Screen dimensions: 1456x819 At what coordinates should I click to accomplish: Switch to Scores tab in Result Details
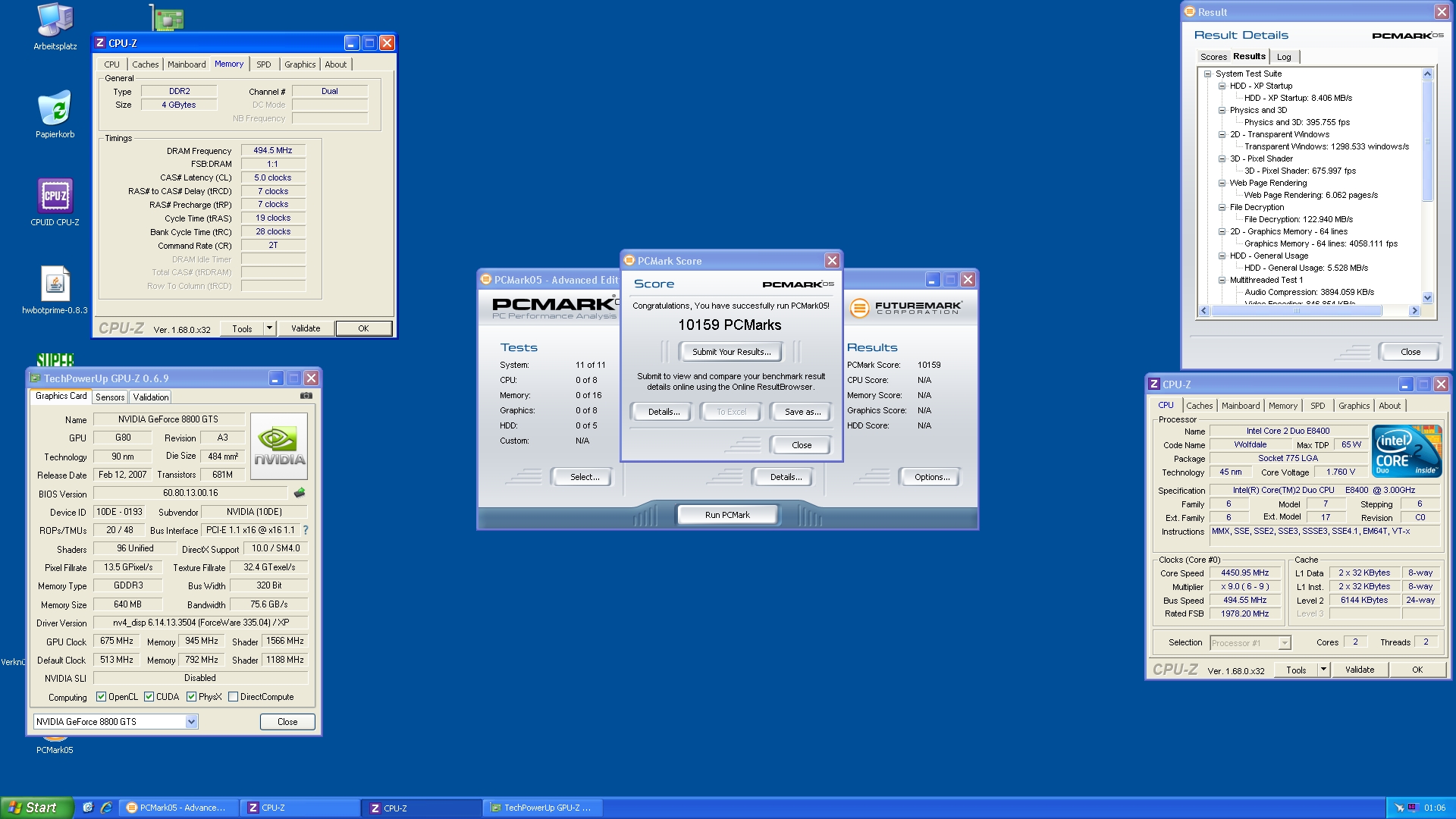pos(1213,57)
